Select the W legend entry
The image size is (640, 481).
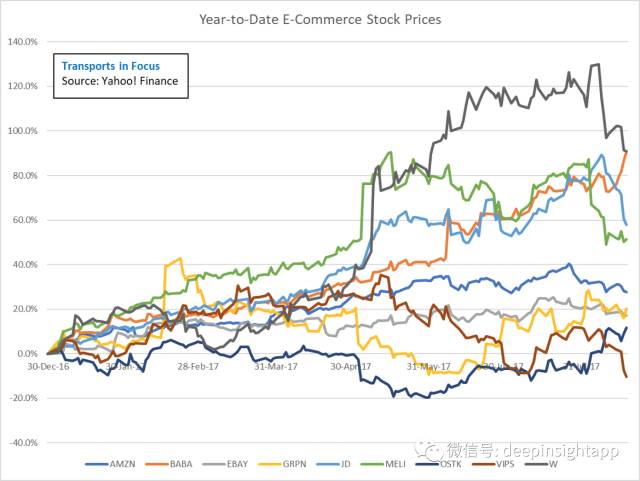[541, 464]
